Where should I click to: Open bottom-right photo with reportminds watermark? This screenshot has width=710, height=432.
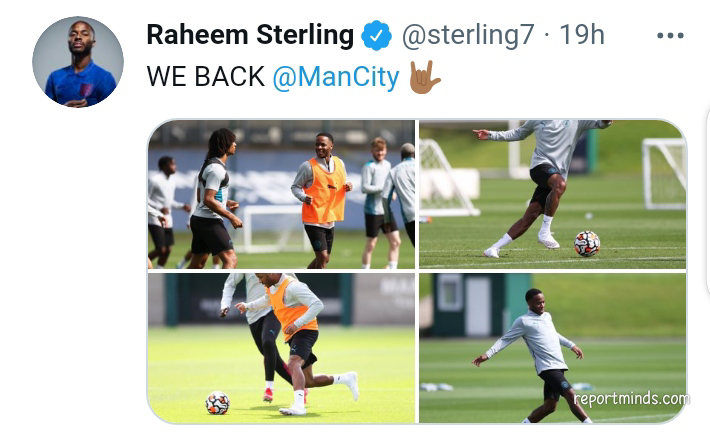point(552,348)
